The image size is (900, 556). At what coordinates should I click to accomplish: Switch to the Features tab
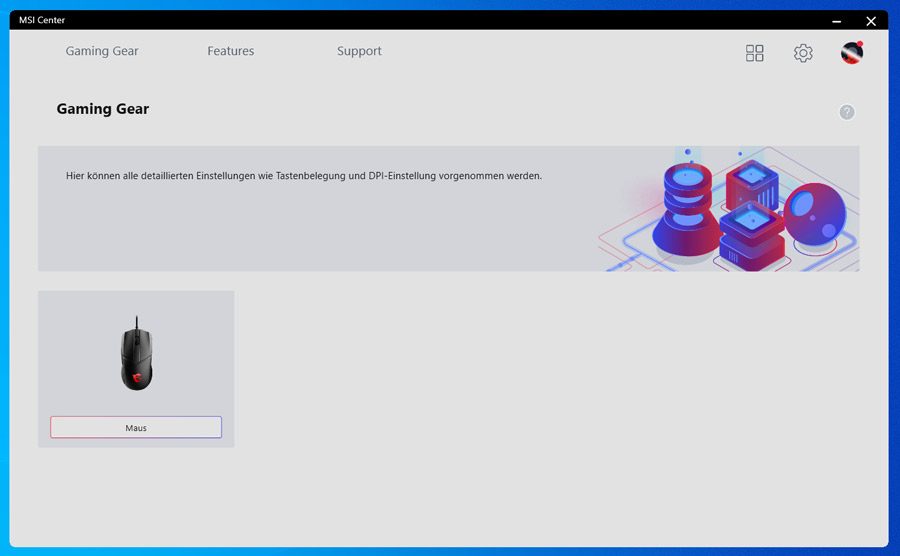click(231, 51)
